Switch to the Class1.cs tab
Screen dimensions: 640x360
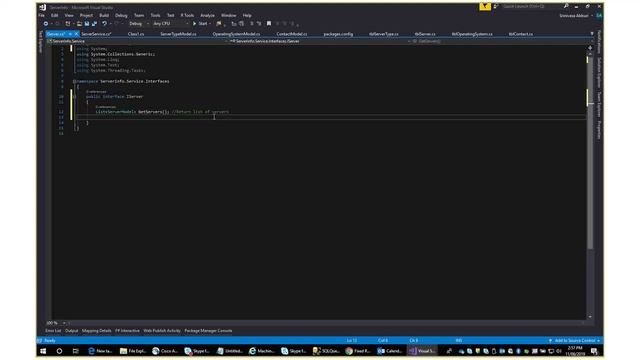click(136, 34)
